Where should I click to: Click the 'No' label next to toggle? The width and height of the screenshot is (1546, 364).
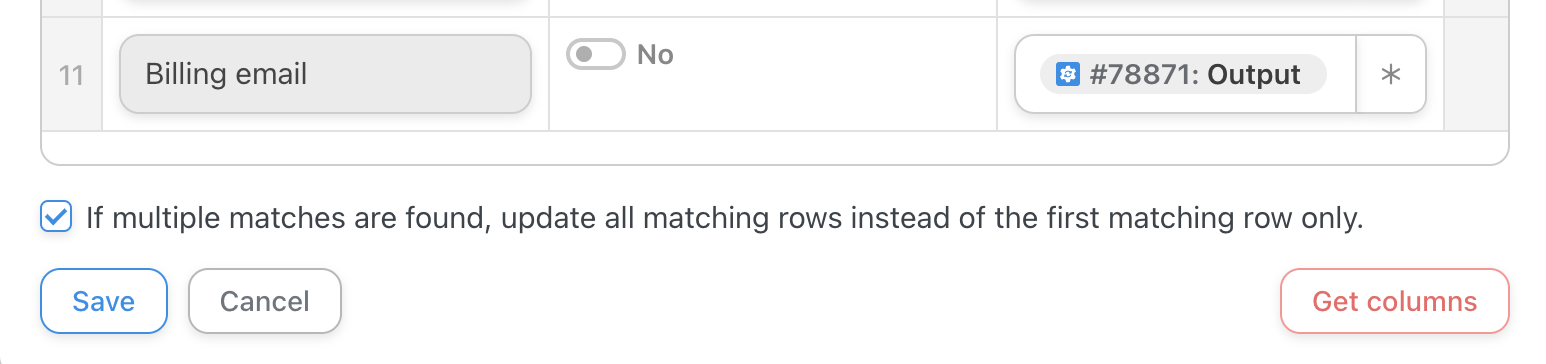tap(655, 54)
